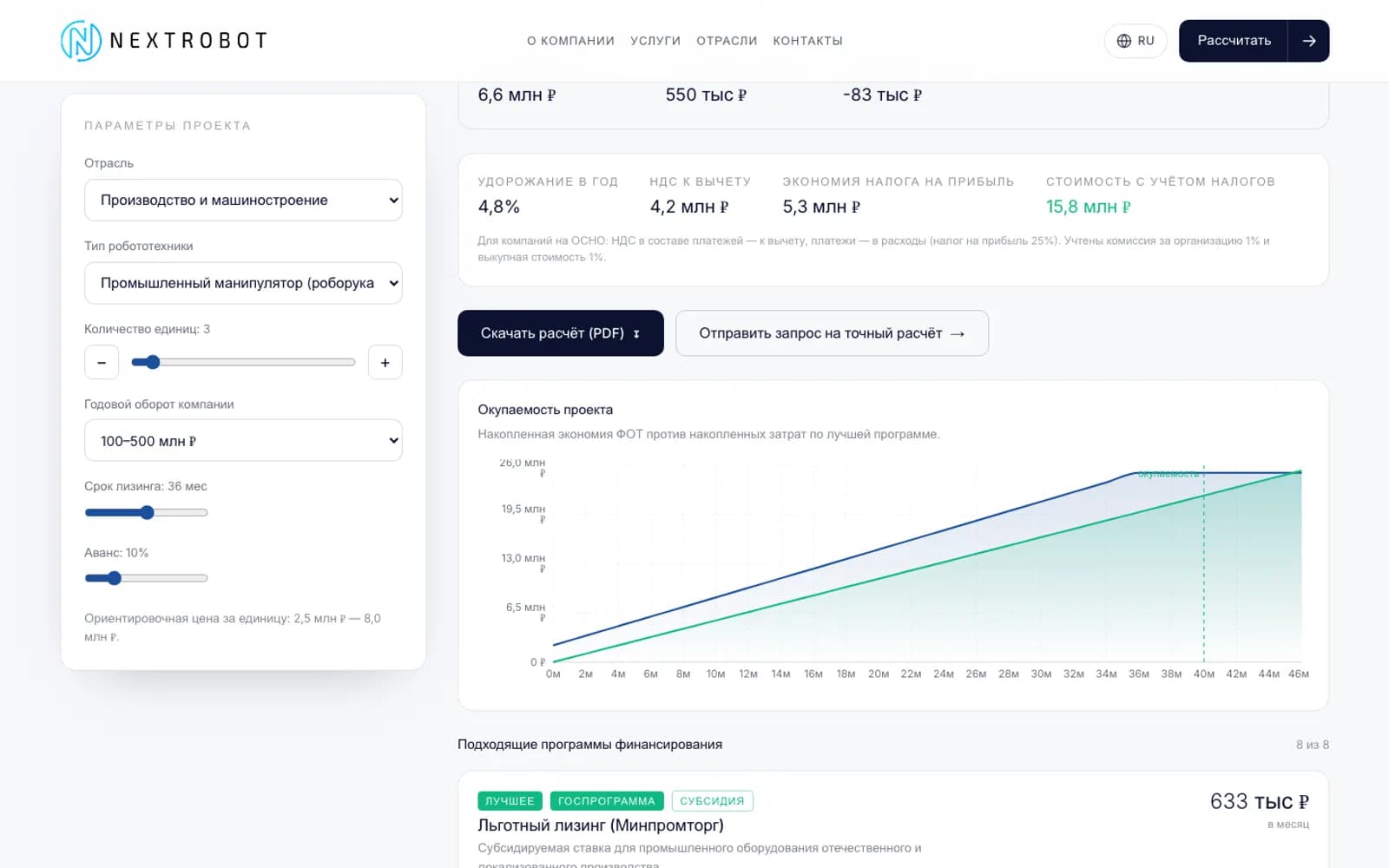Click the 4,2 млн ₽ НДС value

[x=689, y=207]
